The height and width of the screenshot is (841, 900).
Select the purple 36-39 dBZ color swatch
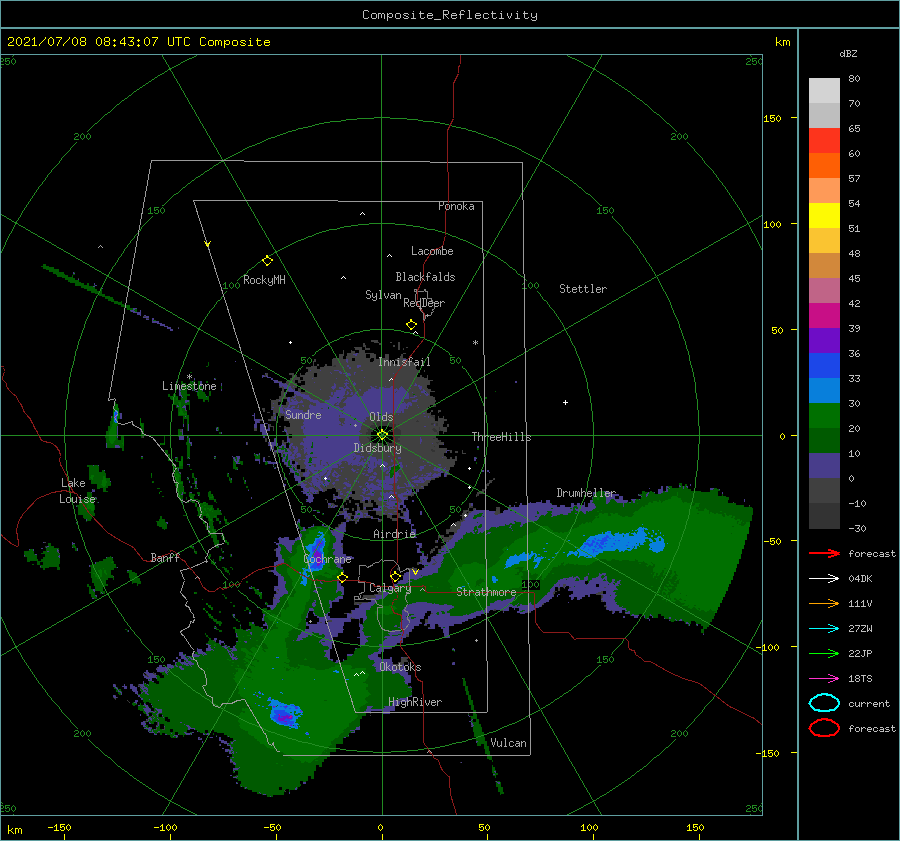[x=824, y=340]
